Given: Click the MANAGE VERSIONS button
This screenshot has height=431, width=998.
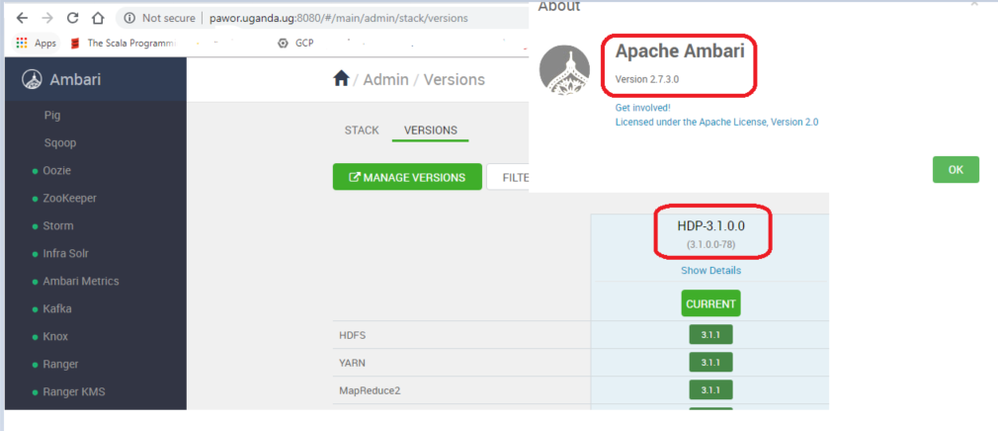Looking at the screenshot, I should 407,177.
